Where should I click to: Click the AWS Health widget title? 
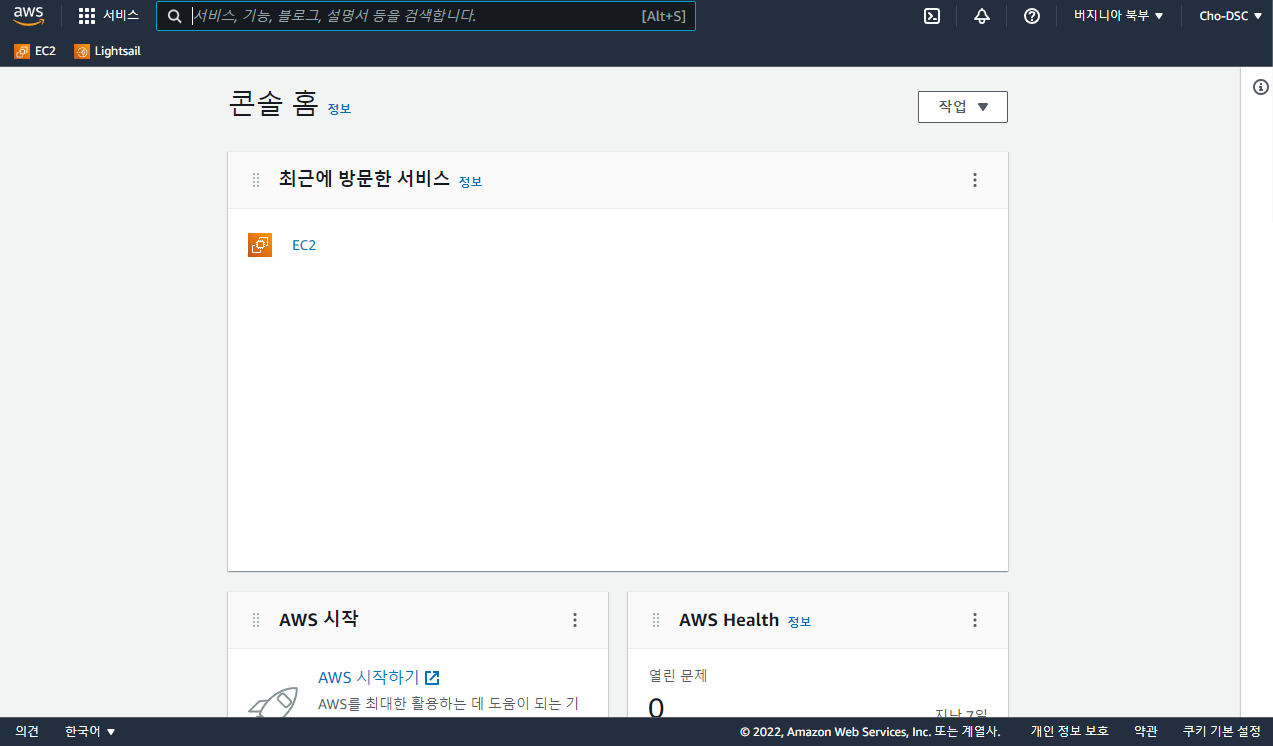tap(729, 620)
